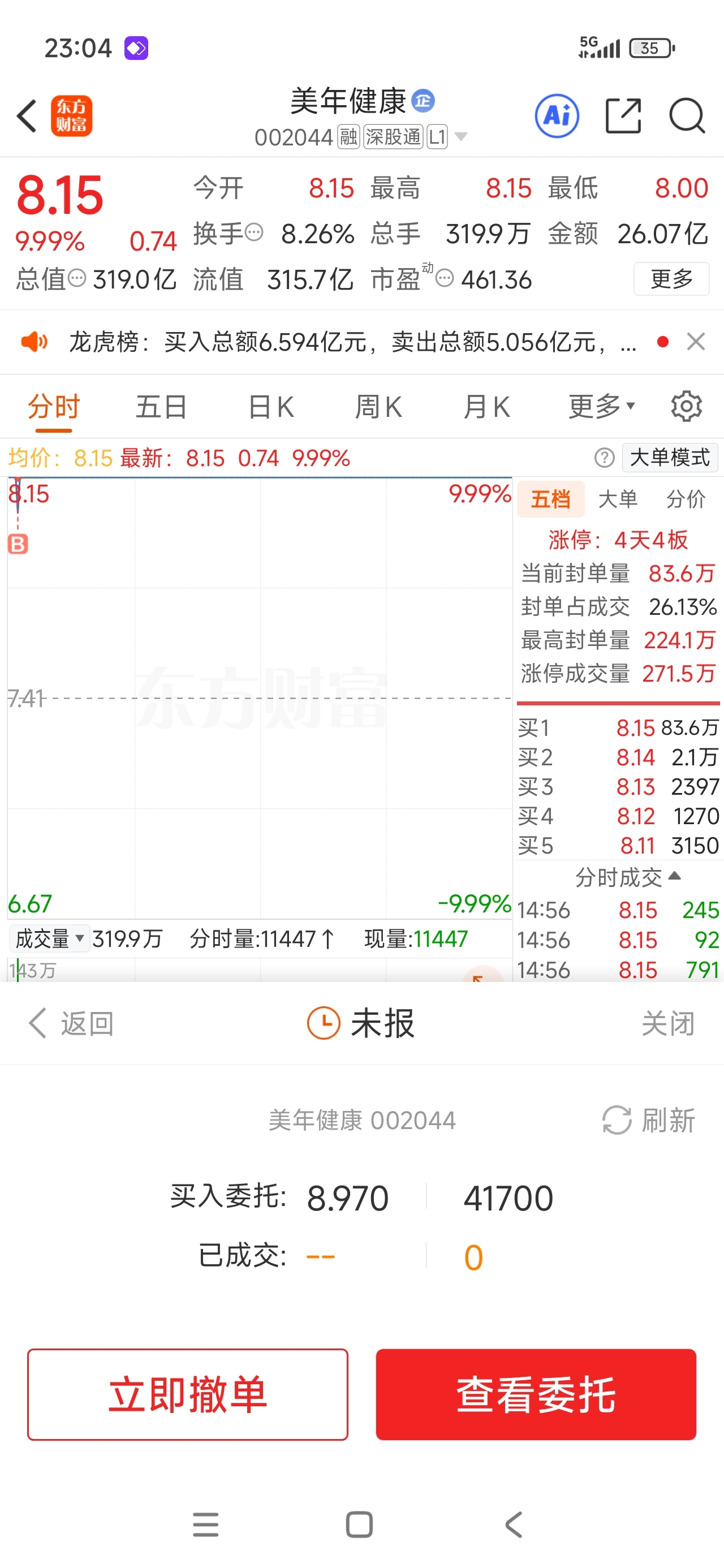Image resolution: width=724 pixels, height=1568 pixels.
Task: Tap the order price 8.970
Action: click(348, 1199)
